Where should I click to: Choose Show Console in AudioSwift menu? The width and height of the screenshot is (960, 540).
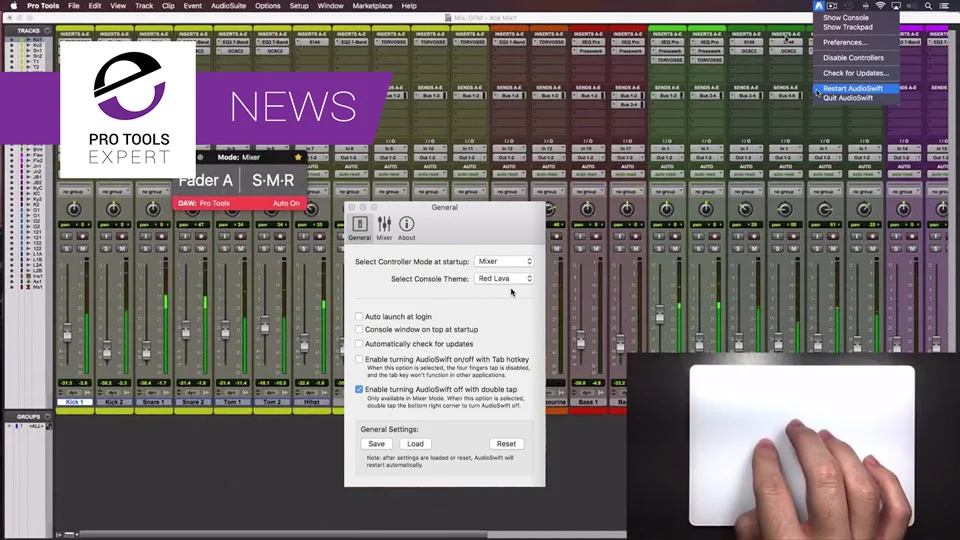(x=856, y=18)
